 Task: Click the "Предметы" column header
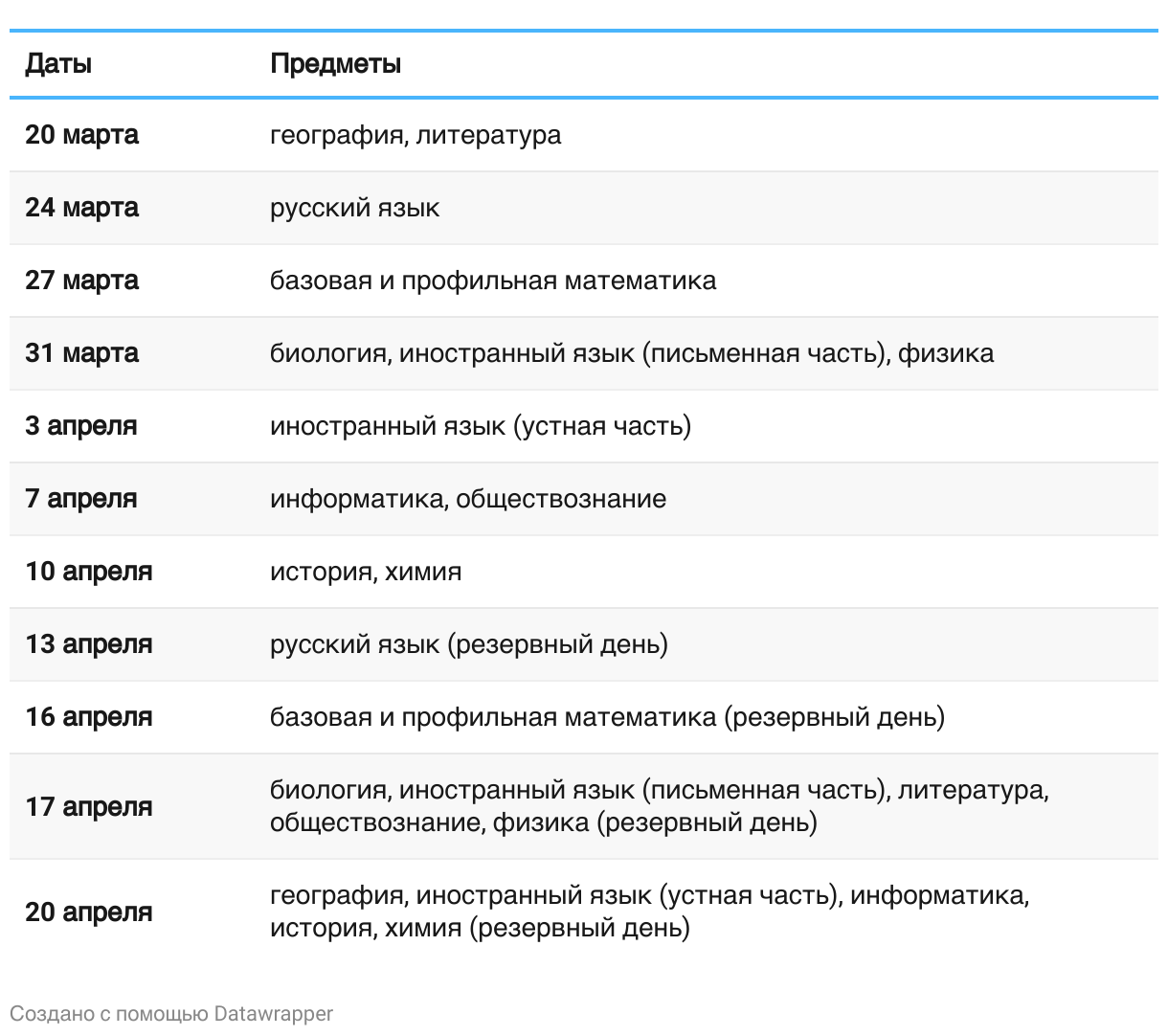tap(335, 64)
